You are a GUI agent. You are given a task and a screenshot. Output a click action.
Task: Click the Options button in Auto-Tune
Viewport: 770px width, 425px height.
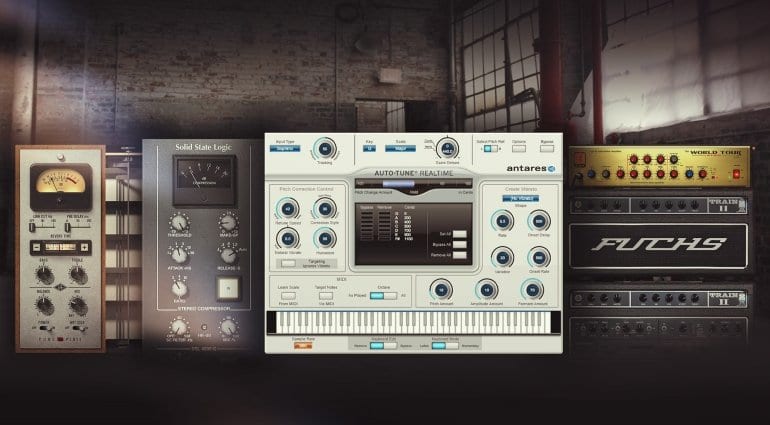coord(519,148)
